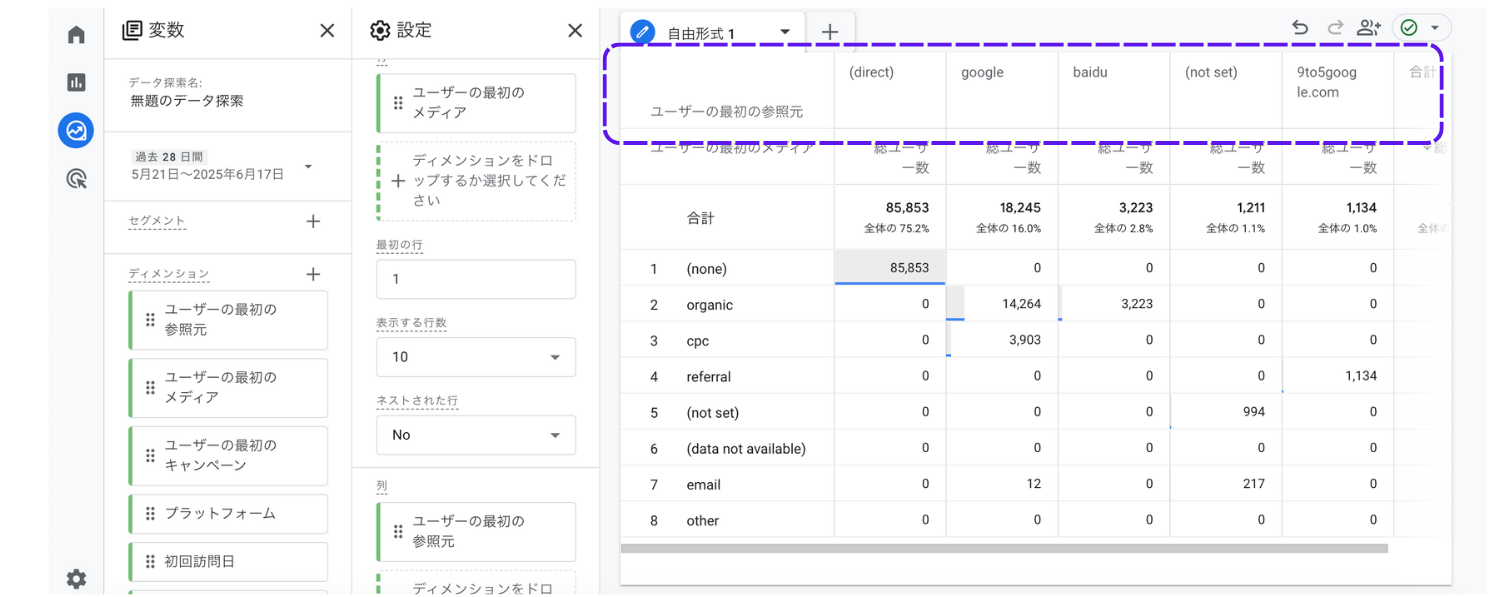Grab drag handle of ユーザーの最初の参照元 dimension
This screenshot has width=1493, height=597.
coord(150,320)
